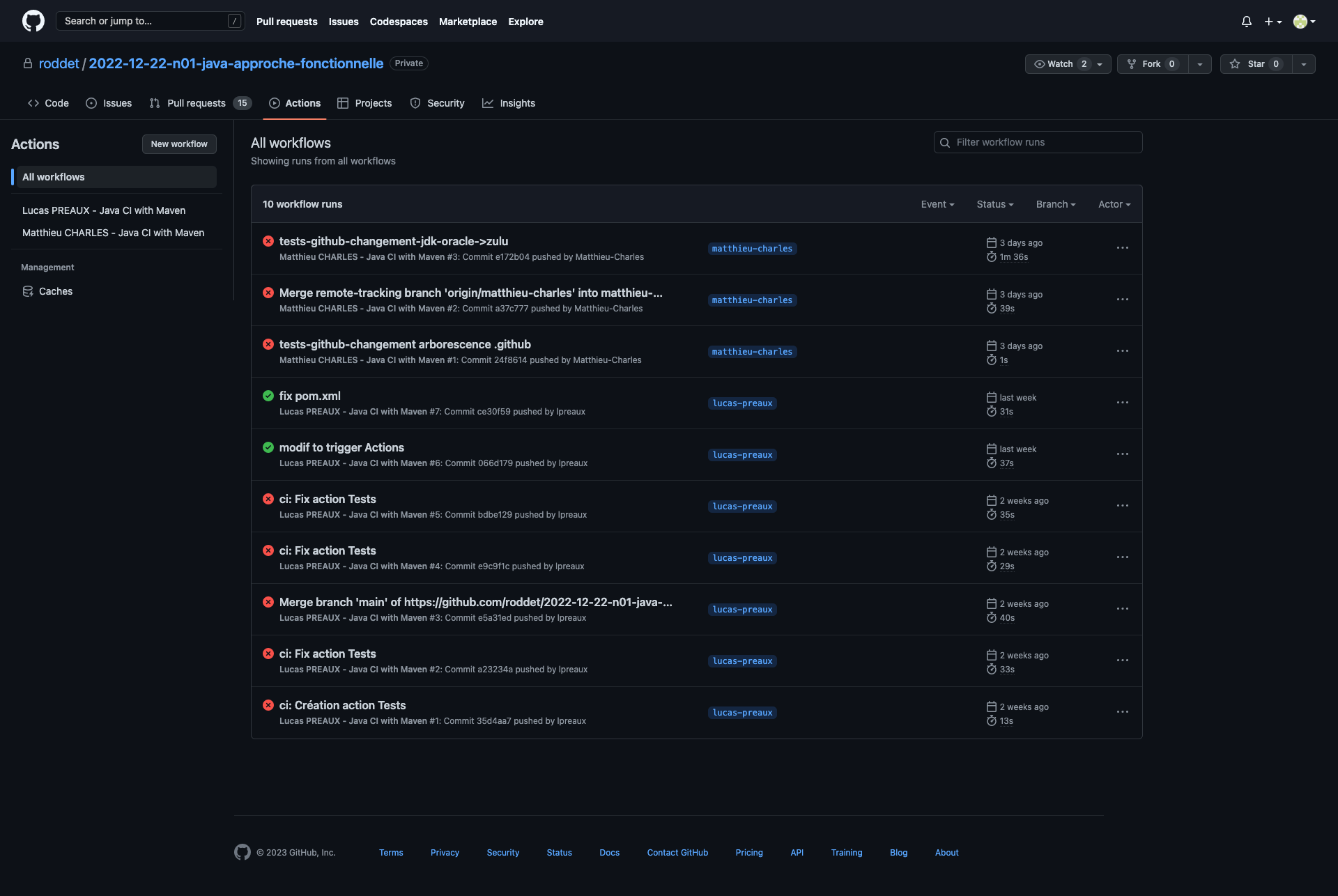Click the Caches database icon

[28, 291]
